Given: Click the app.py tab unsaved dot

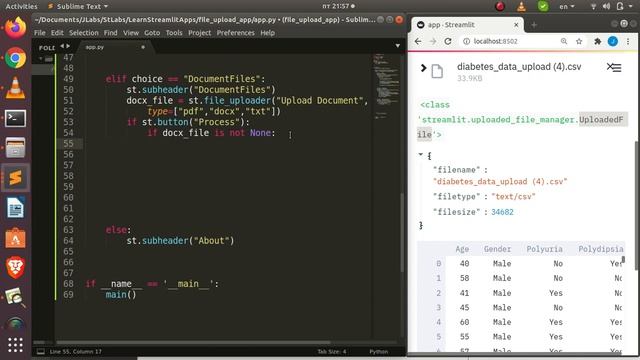Looking at the screenshot, I should click(x=143, y=47).
